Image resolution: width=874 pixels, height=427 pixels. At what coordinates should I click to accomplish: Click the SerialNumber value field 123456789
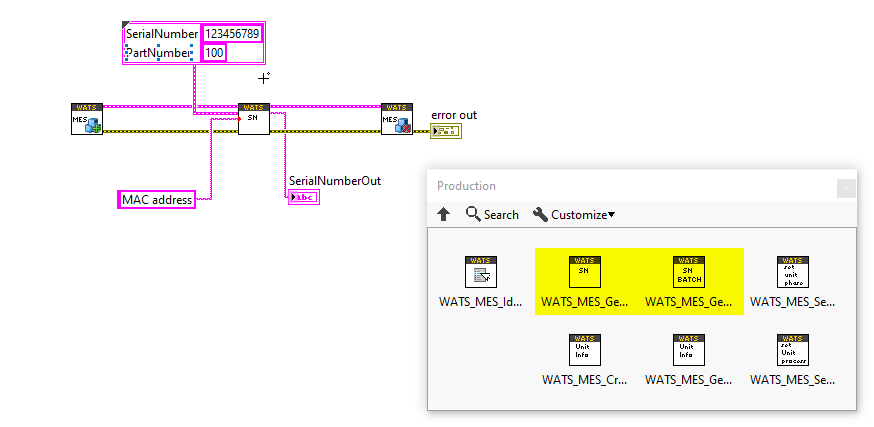click(232, 34)
